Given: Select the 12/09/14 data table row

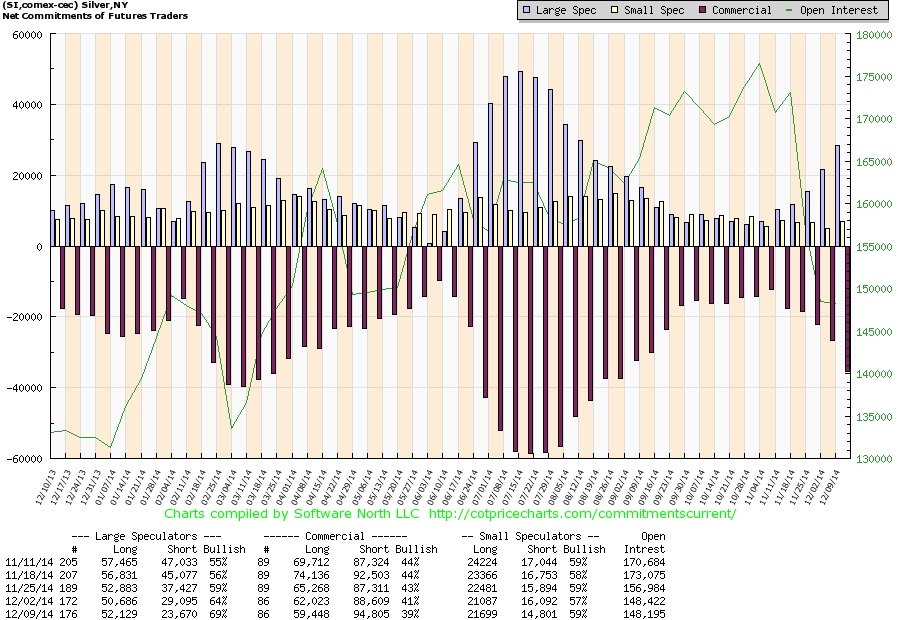Looking at the screenshot, I should (335, 614).
